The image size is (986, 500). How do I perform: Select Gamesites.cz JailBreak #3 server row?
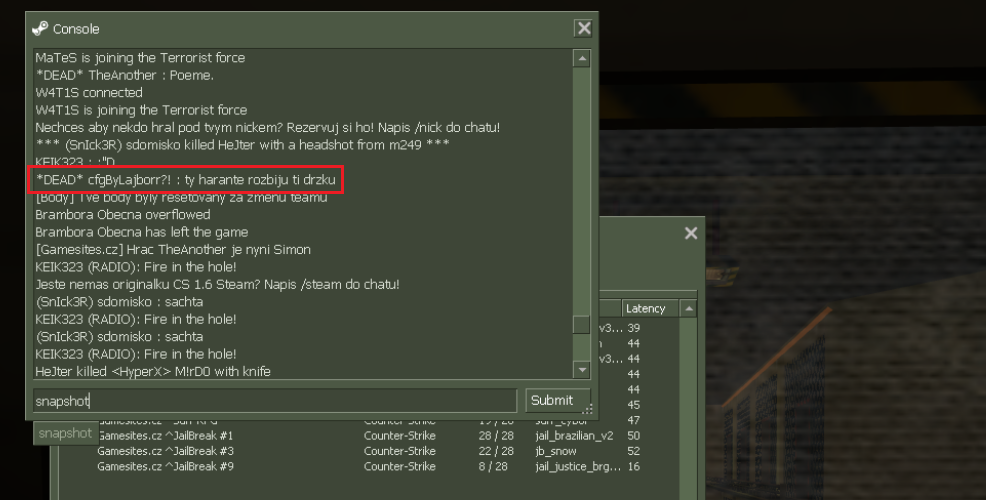click(368, 451)
